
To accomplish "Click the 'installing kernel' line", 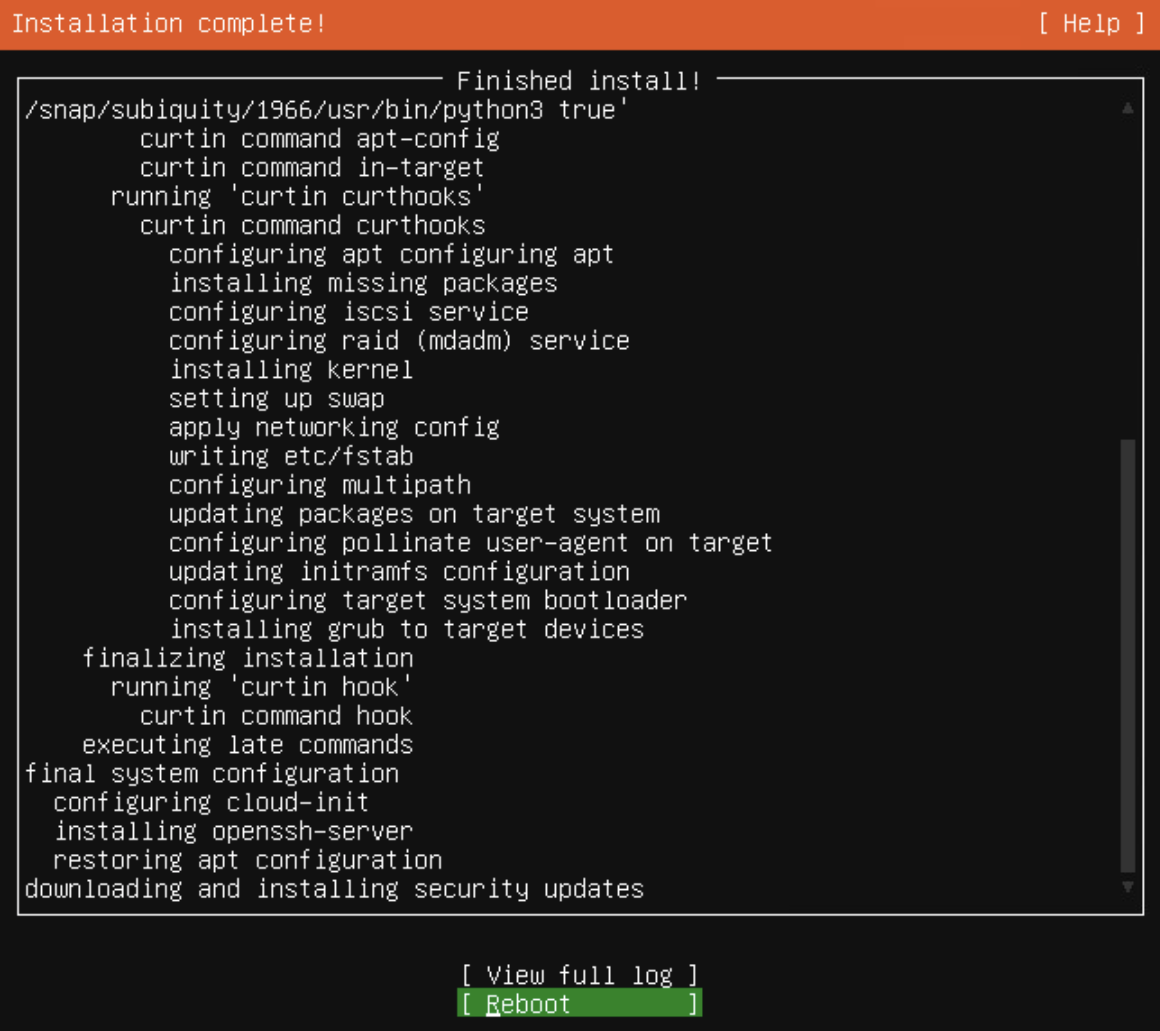I will tap(291, 369).
